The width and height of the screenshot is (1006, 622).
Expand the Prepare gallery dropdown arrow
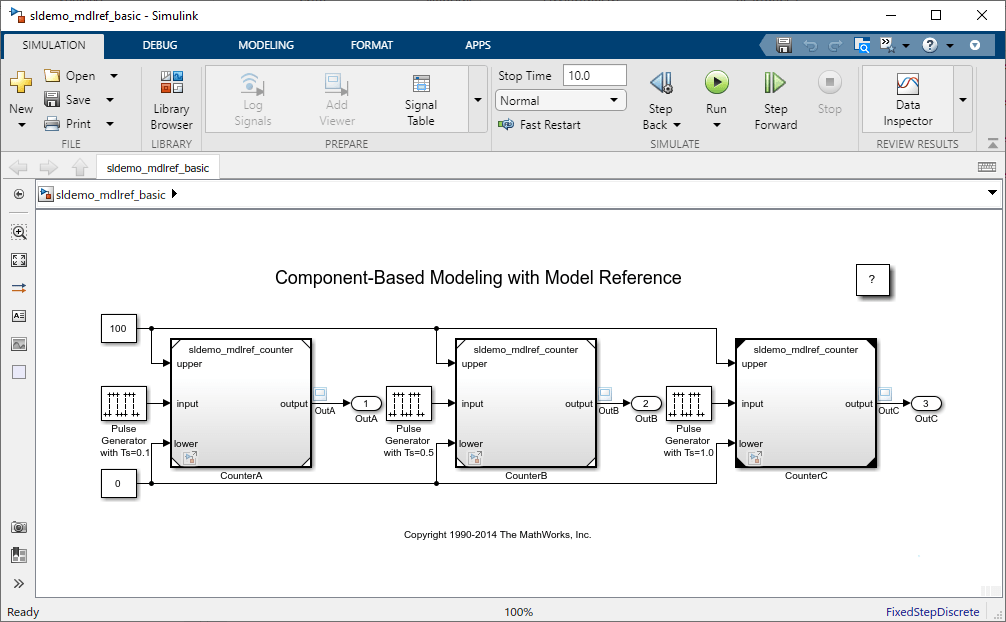click(x=477, y=100)
